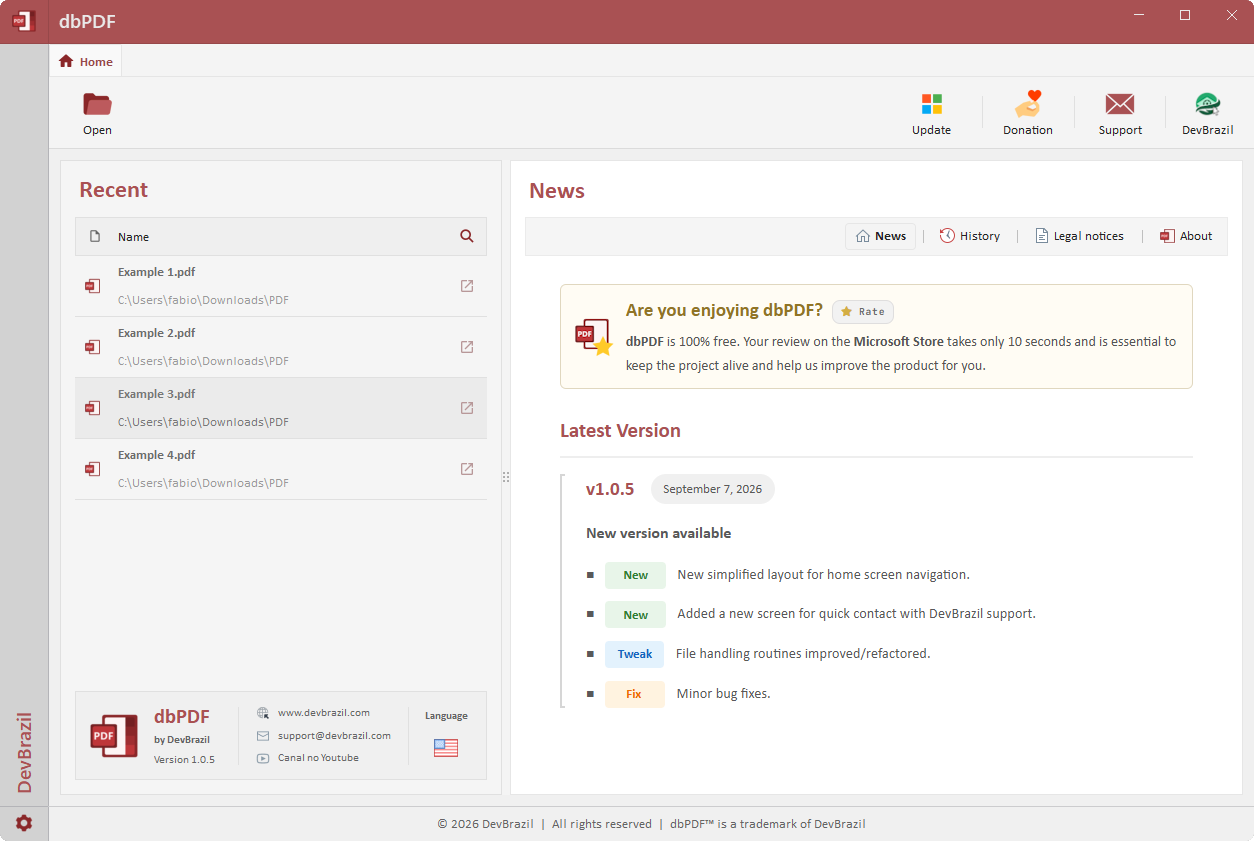Click the globe icon beside www.devbrazil.com

263,713
